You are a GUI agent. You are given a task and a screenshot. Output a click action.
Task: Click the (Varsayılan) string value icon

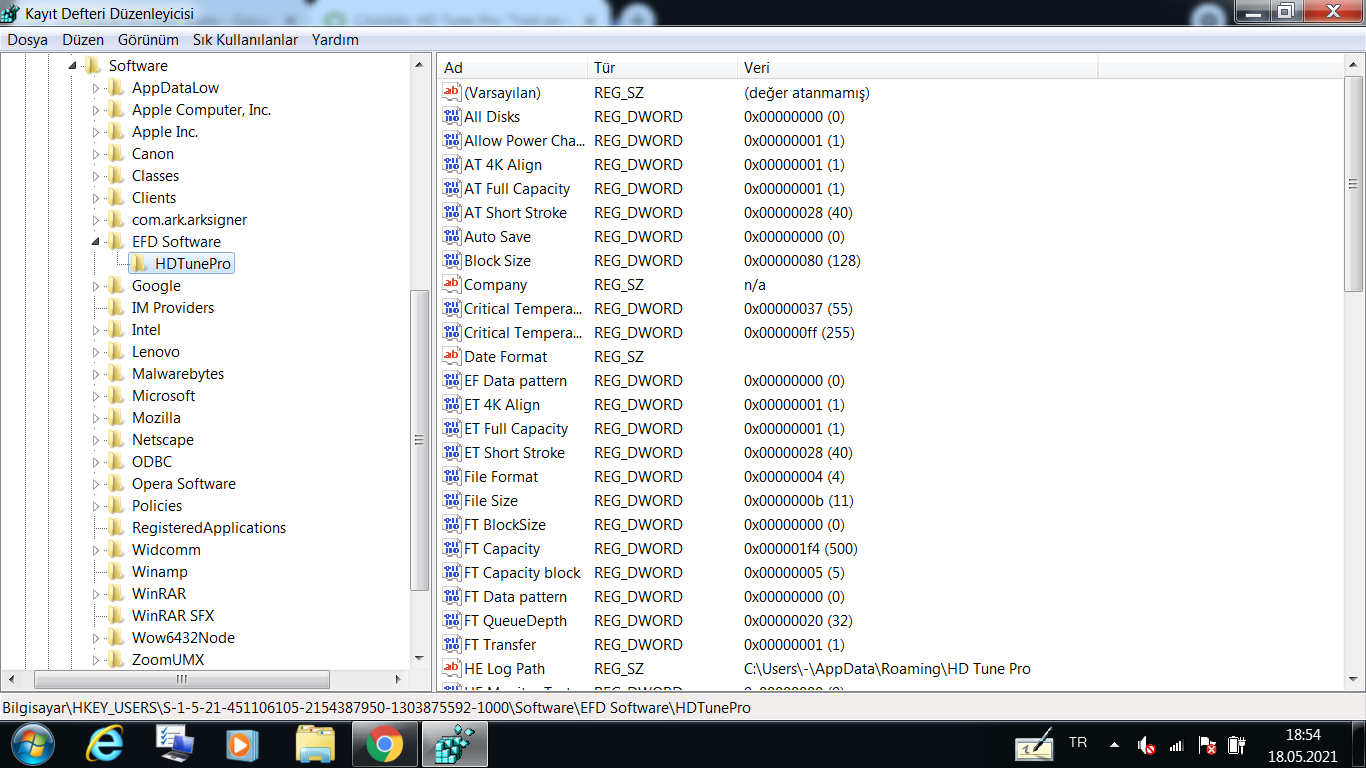point(452,93)
